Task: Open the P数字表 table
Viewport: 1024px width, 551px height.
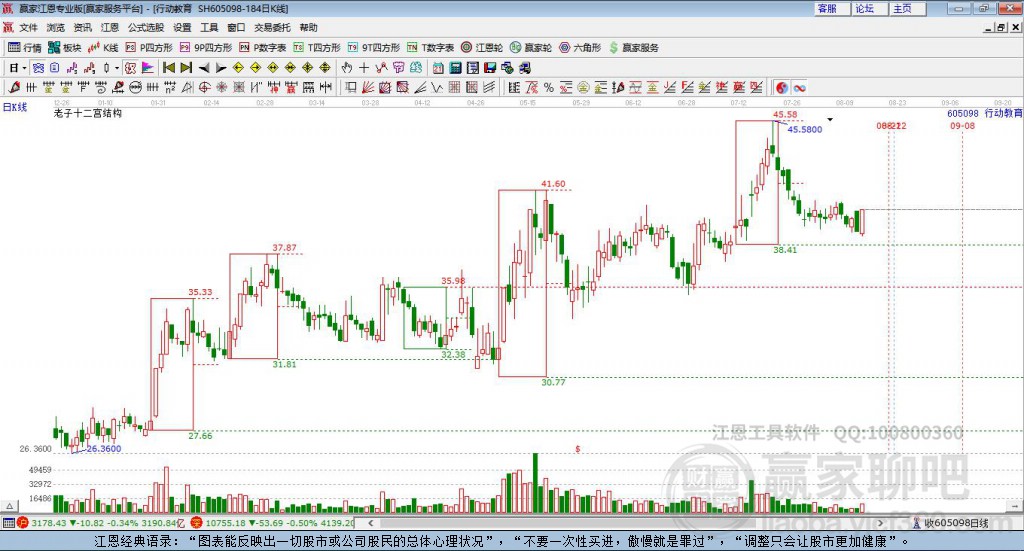Action: click(263, 48)
